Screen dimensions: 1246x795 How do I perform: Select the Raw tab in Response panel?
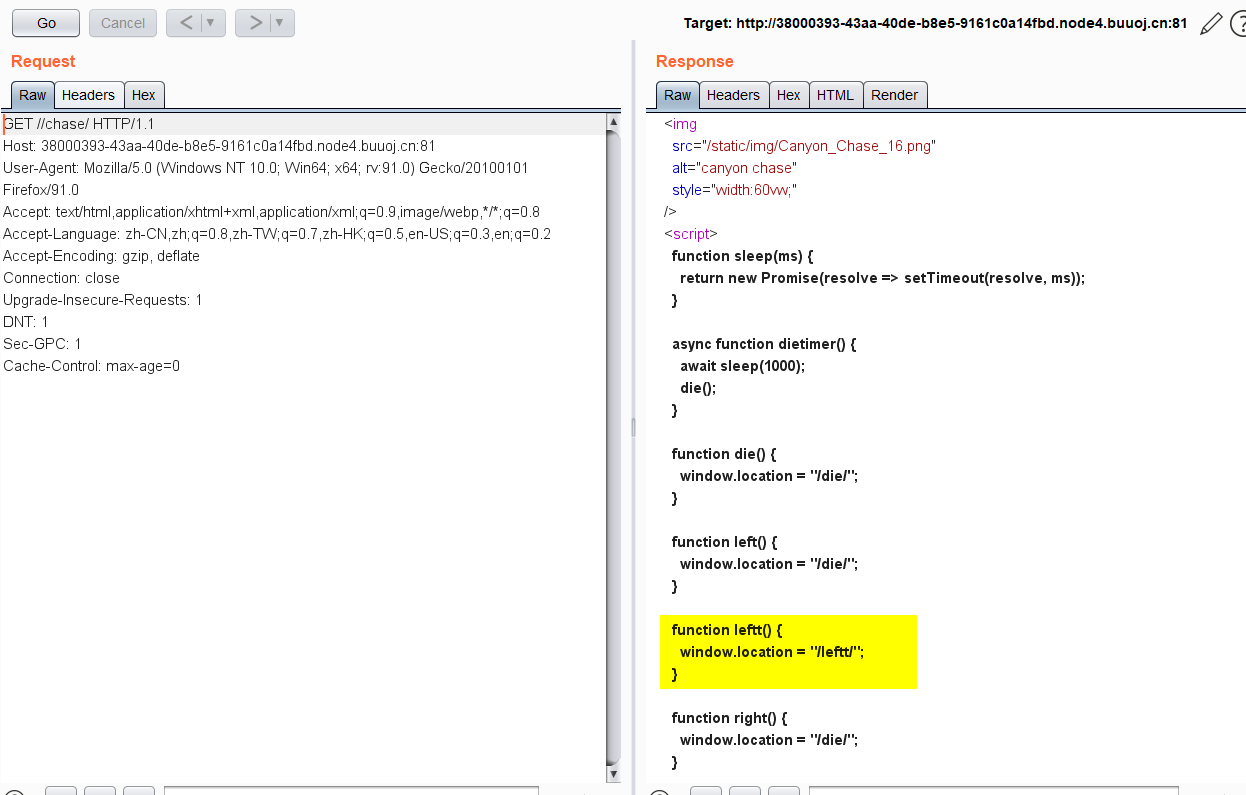click(x=677, y=95)
